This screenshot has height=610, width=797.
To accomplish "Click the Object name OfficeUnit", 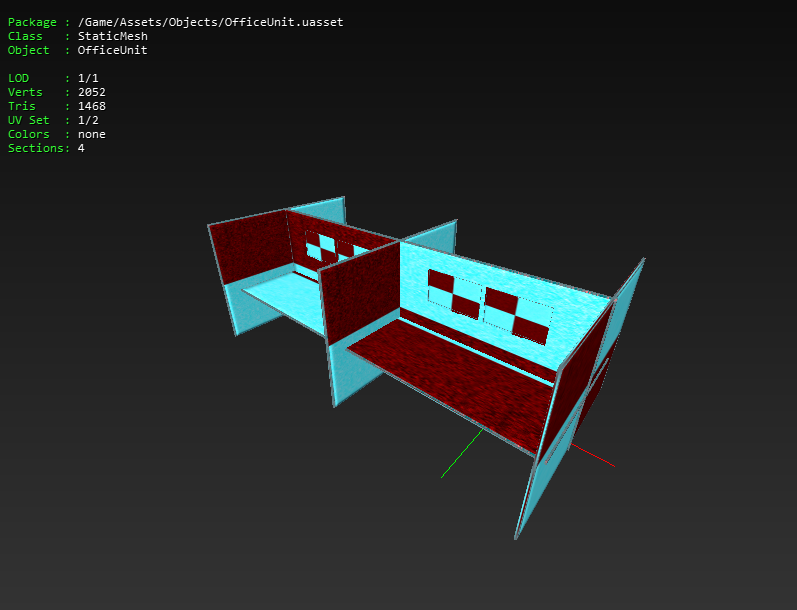I will 112,50.
